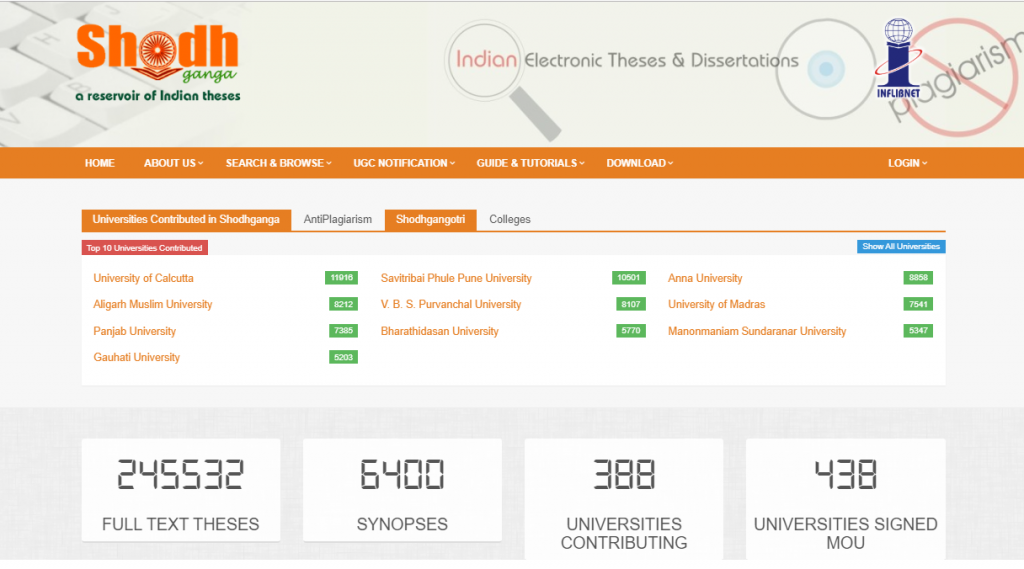The height and width of the screenshot is (569, 1024).
Task: Open Manonmaniam Sundaranar University link
Action: coord(757,331)
